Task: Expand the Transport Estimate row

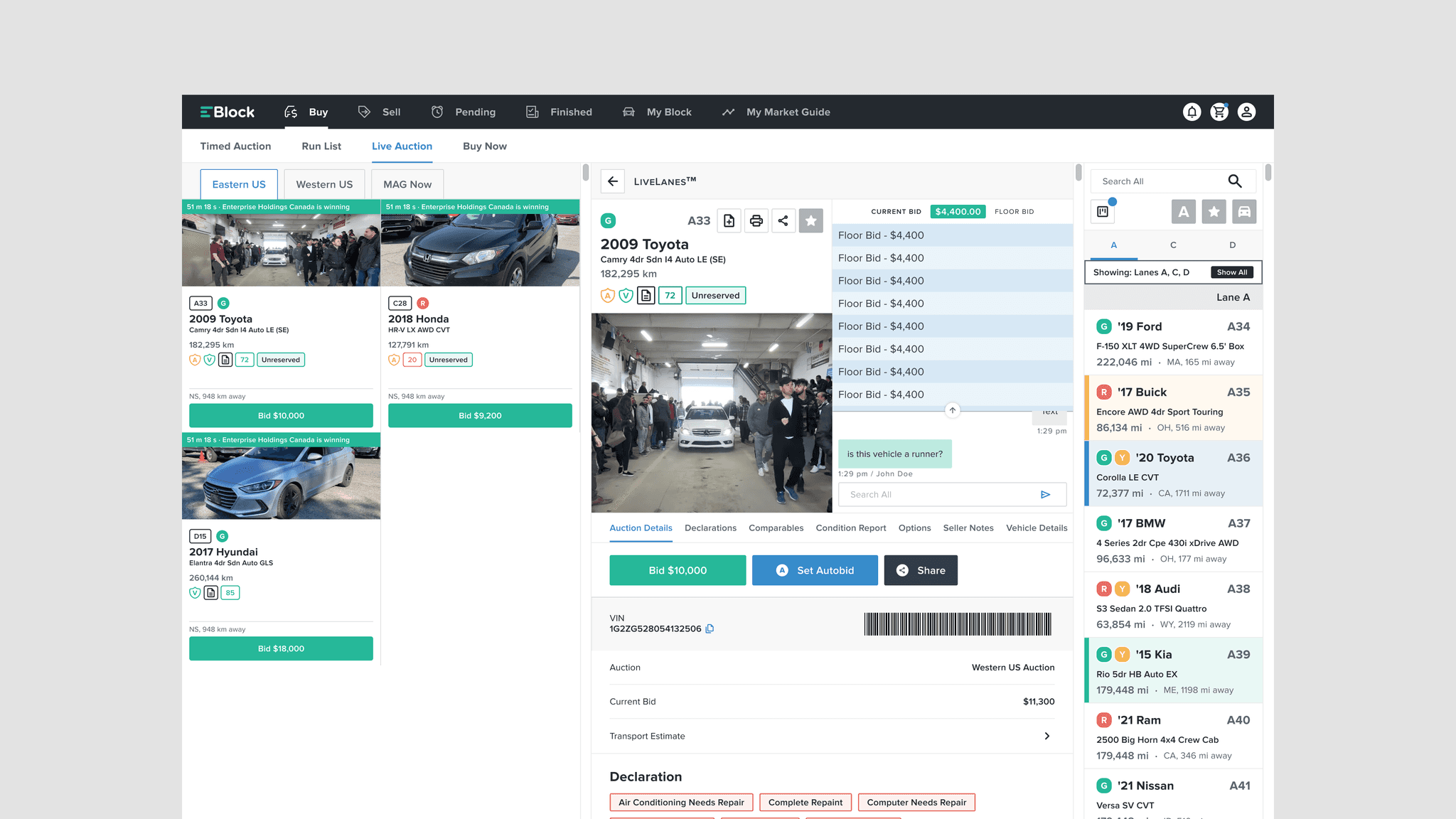Action: point(1046,736)
